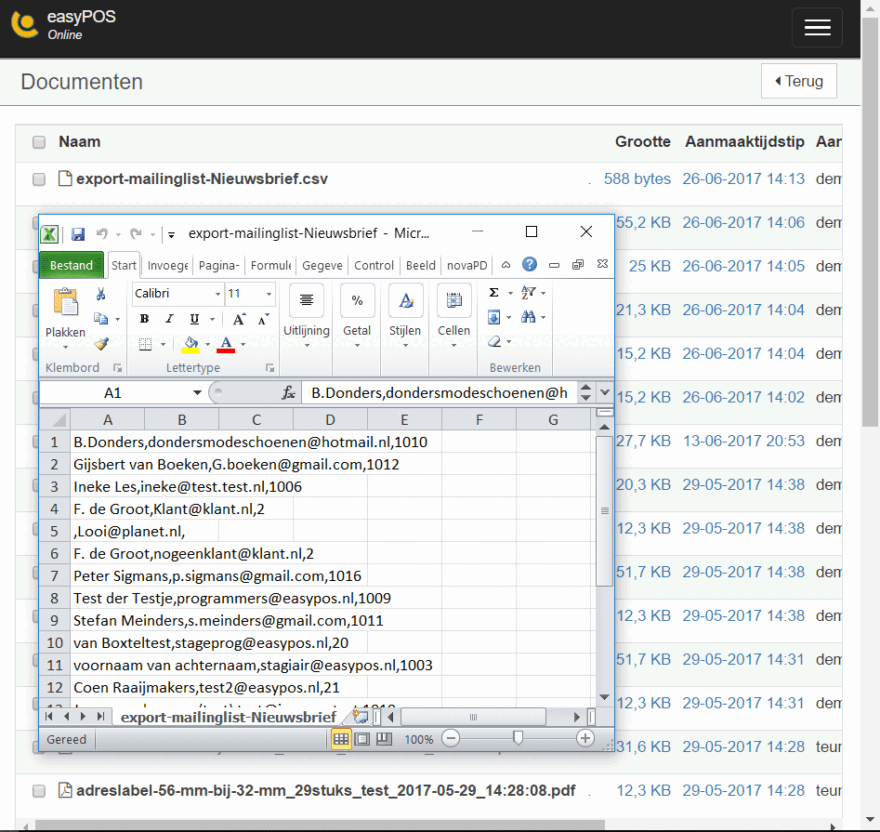Image resolution: width=880 pixels, height=832 pixels.
Task: Expand the Stijlen styles group button
Action: (405, 316)
